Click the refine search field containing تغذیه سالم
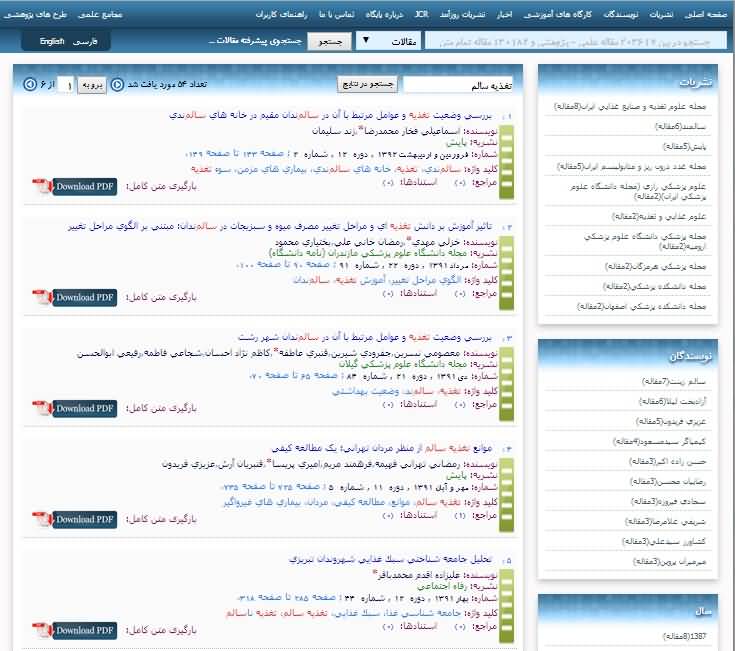The width and height of the screenshot is (735, 651). pos(458,85)
